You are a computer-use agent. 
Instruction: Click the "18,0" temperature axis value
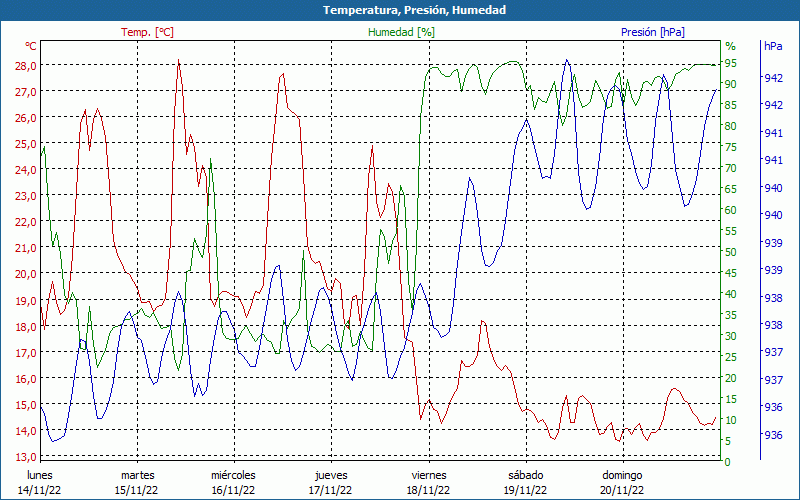tap(26, 327)
